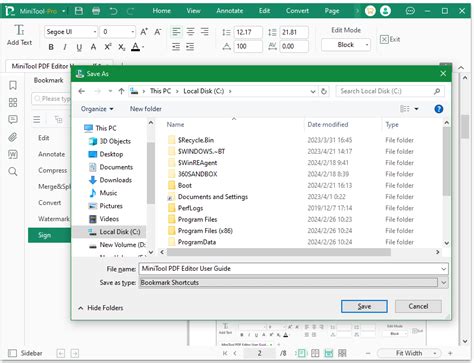This screenshot has width=474, height=363.
Task: Select Downloads in navigation tree
Action: point(115,180)
